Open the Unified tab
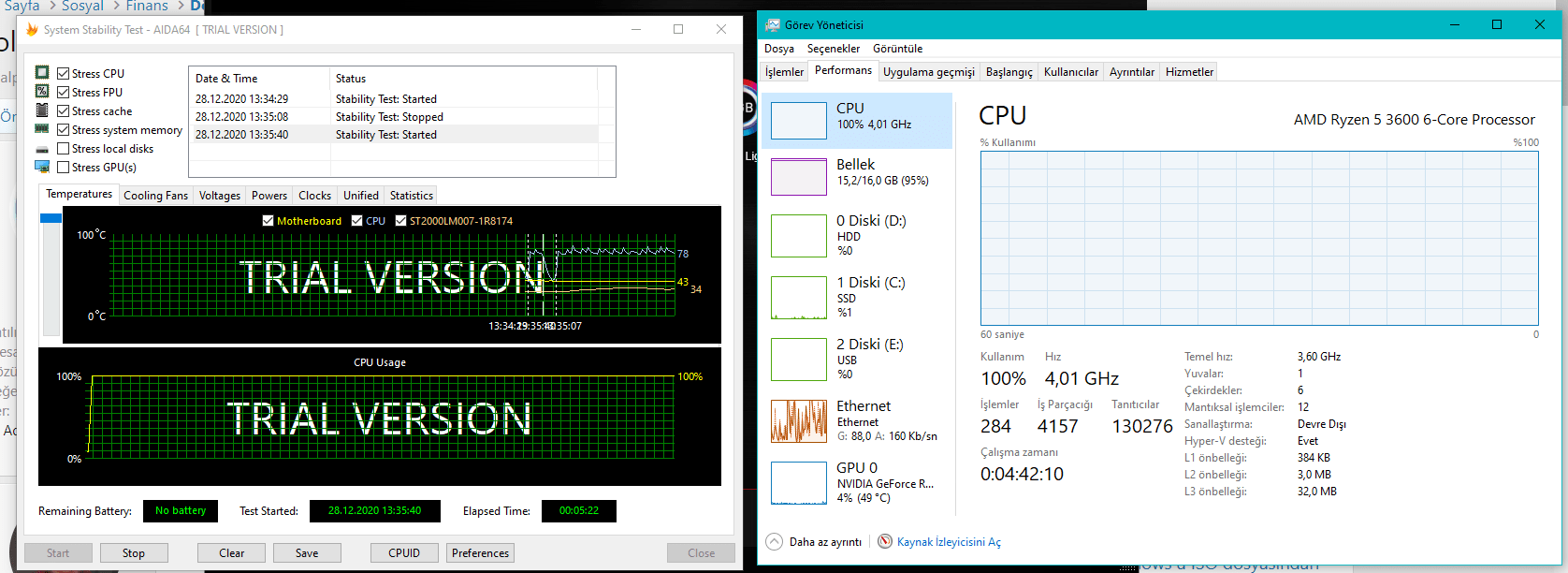 click(x=361, y=196)
